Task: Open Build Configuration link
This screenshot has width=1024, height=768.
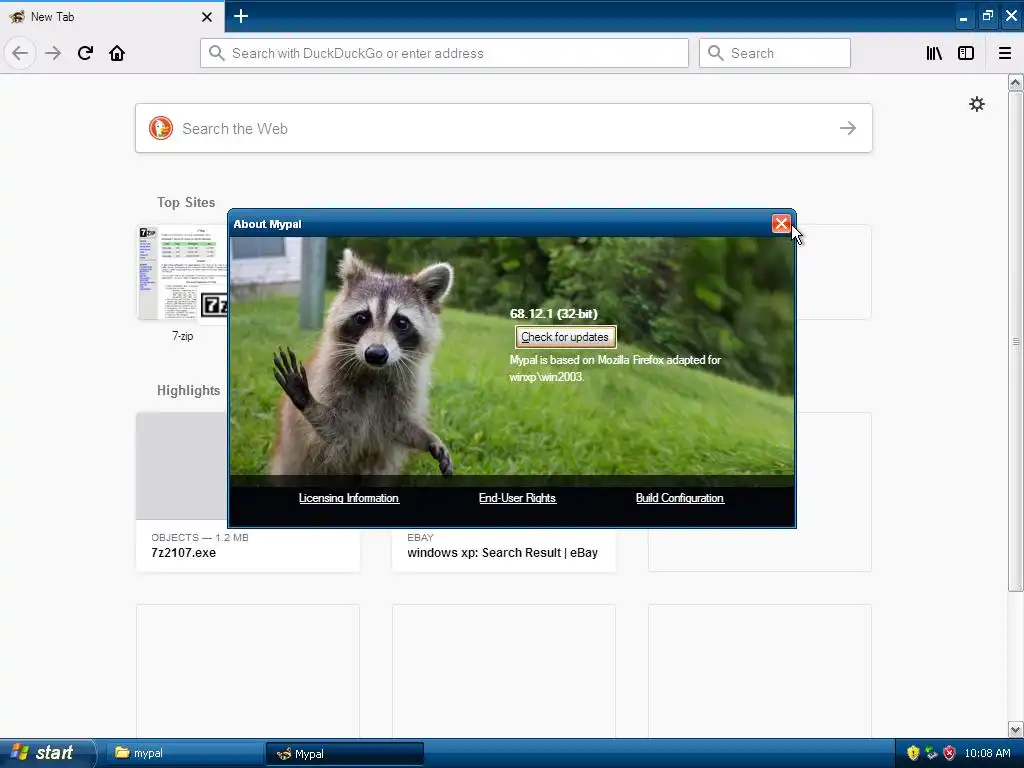Action: (x=680, y=498)
